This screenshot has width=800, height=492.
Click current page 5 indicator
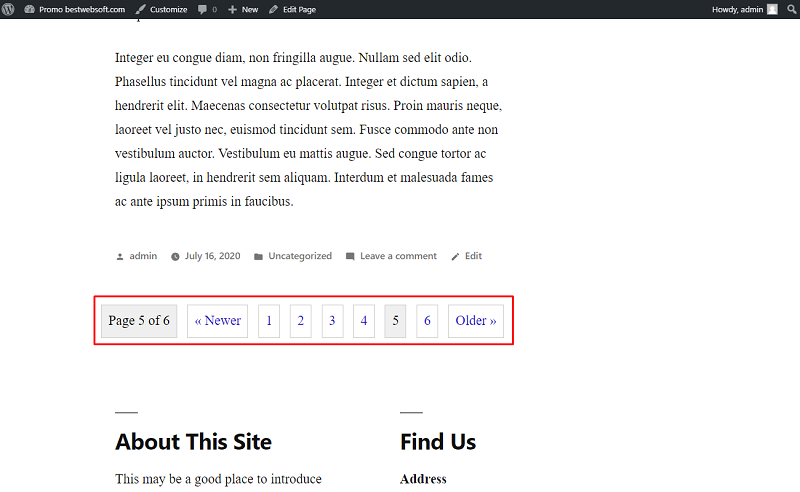pyautogui.click(x=395, y=321)
